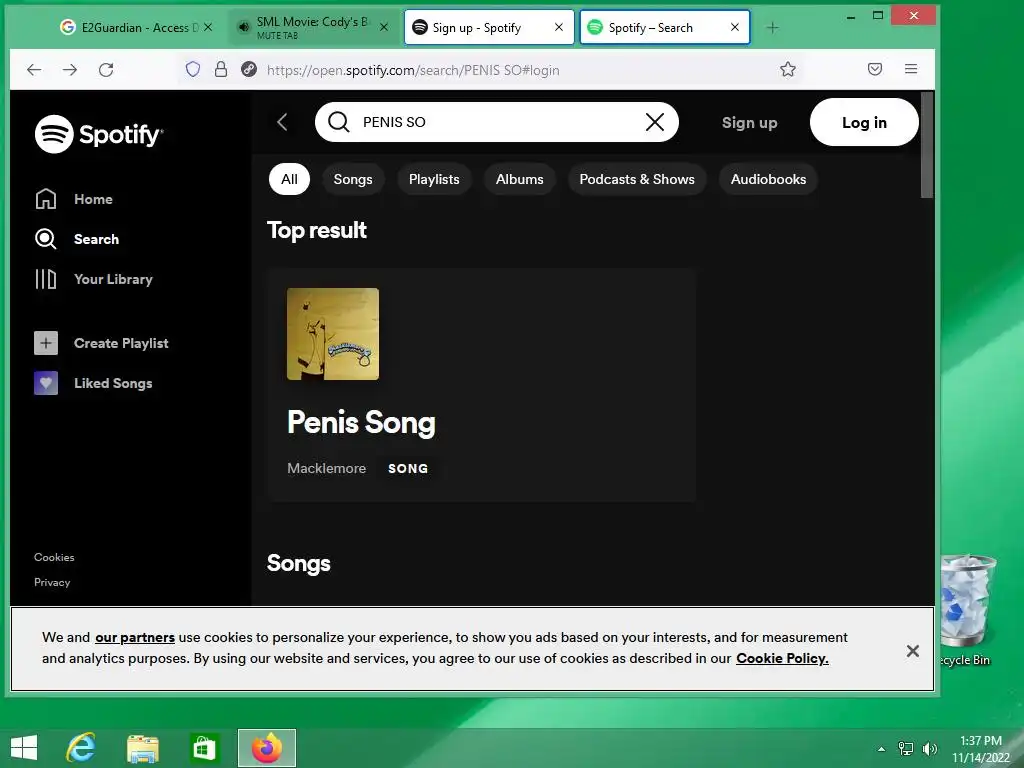Switch to the Sign up - Spotify tab
1024x768 pixels.
point(488,27)
